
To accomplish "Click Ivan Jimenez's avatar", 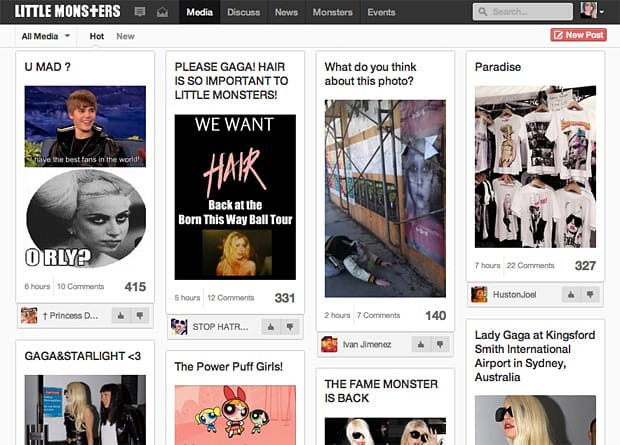I will (329, 345).
